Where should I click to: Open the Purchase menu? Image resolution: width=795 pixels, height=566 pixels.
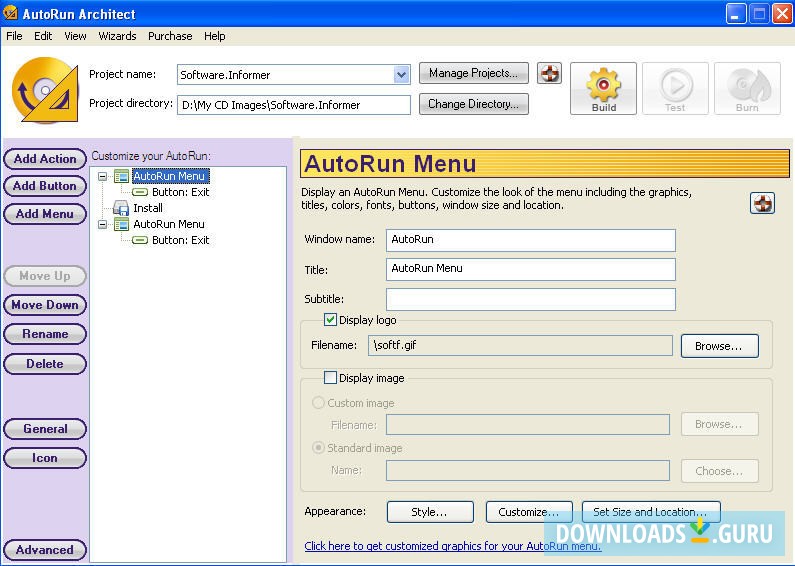(170, 36)
